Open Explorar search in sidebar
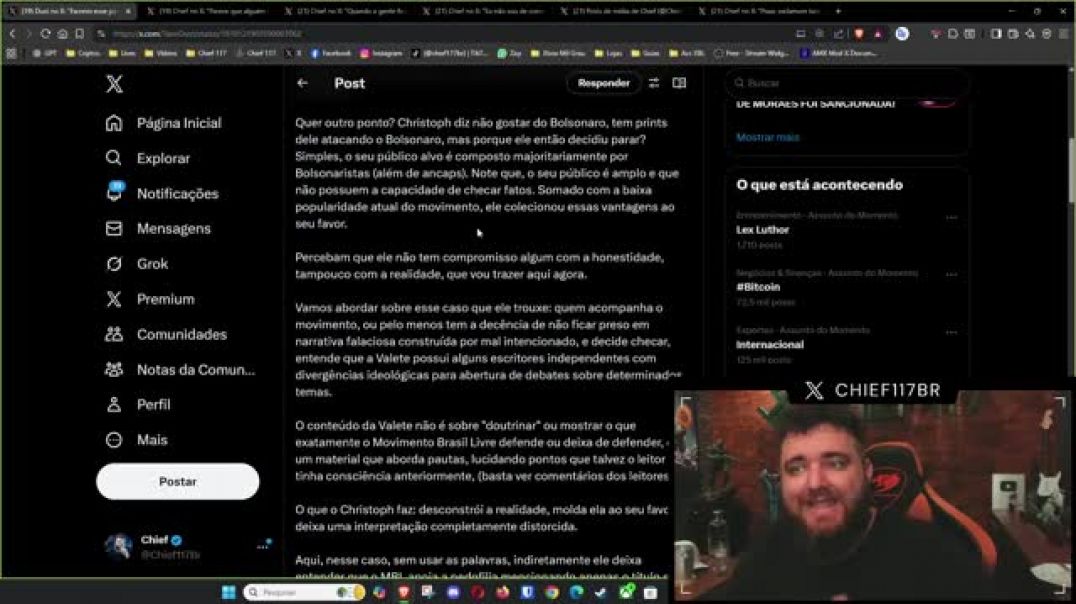Screen dimensions: 1076x604 pyautogui.click(x=115, y=158)
